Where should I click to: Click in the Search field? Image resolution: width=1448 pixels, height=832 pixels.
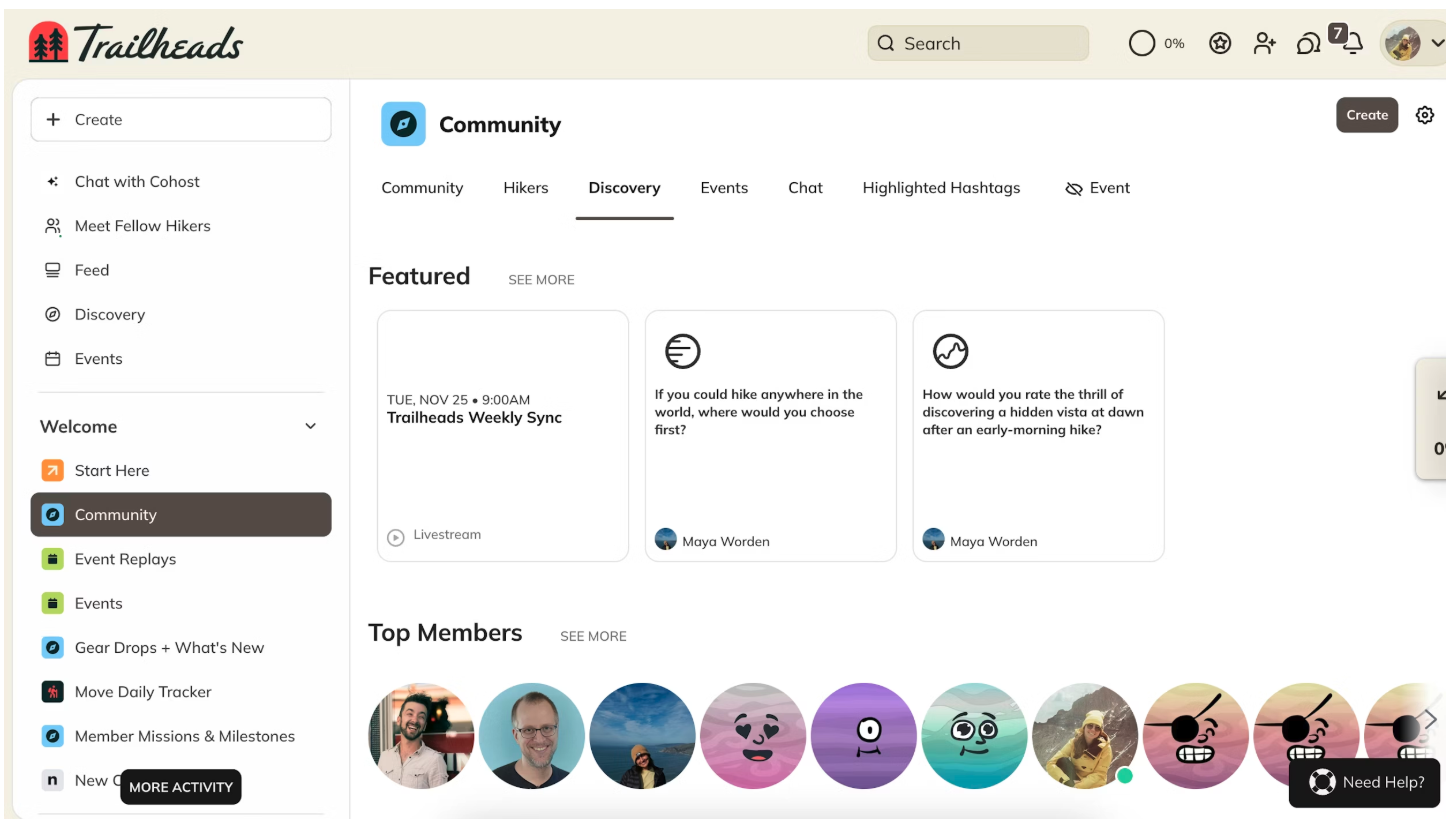pyautogui.click(x=978, y=43)
